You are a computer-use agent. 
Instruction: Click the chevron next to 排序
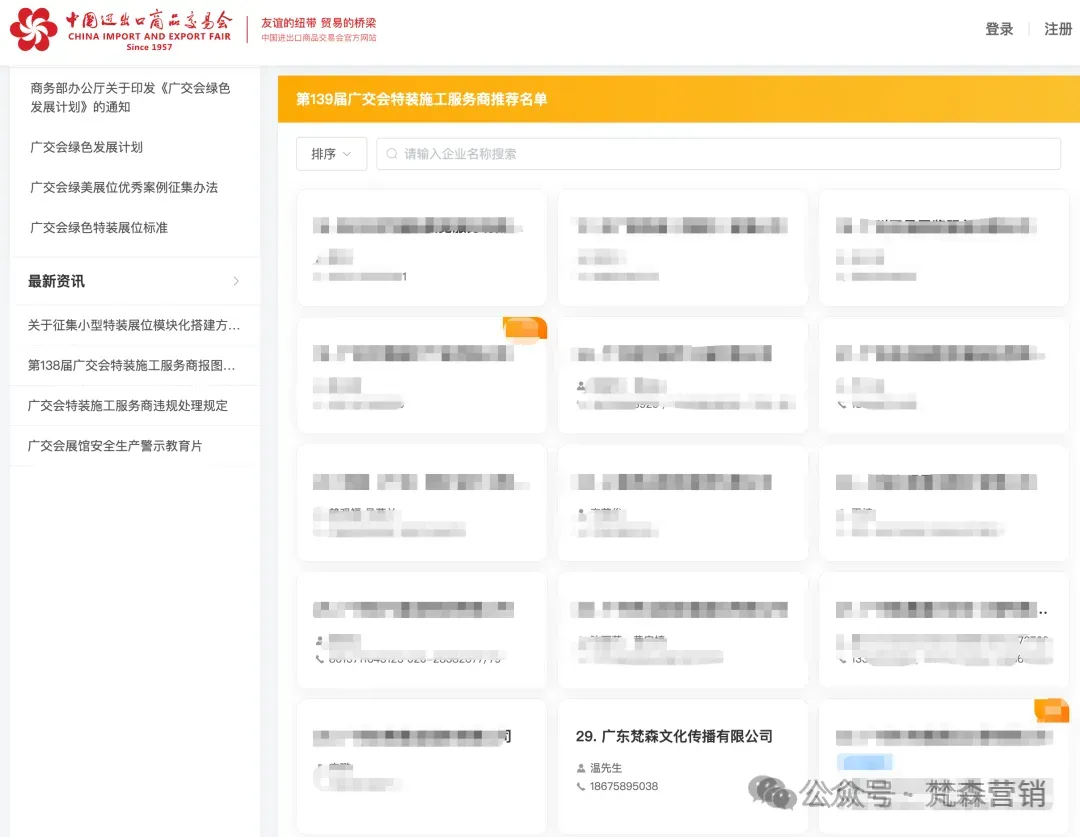coord(347,154)
